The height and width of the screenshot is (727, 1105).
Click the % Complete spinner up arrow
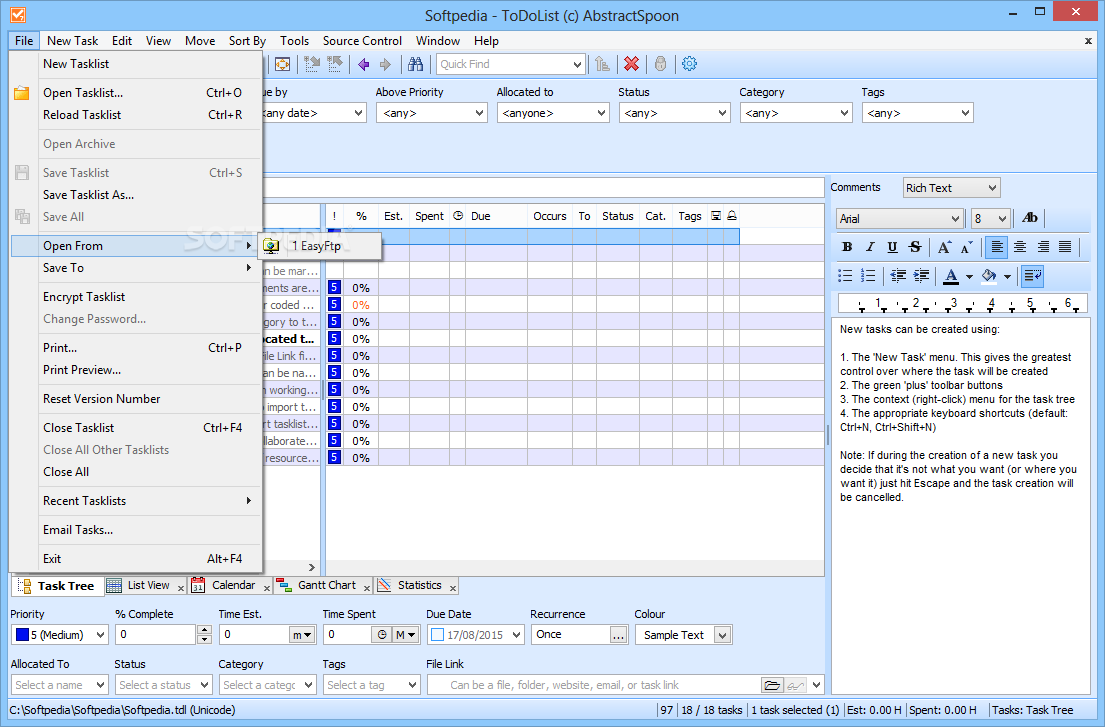click(204, 630)
